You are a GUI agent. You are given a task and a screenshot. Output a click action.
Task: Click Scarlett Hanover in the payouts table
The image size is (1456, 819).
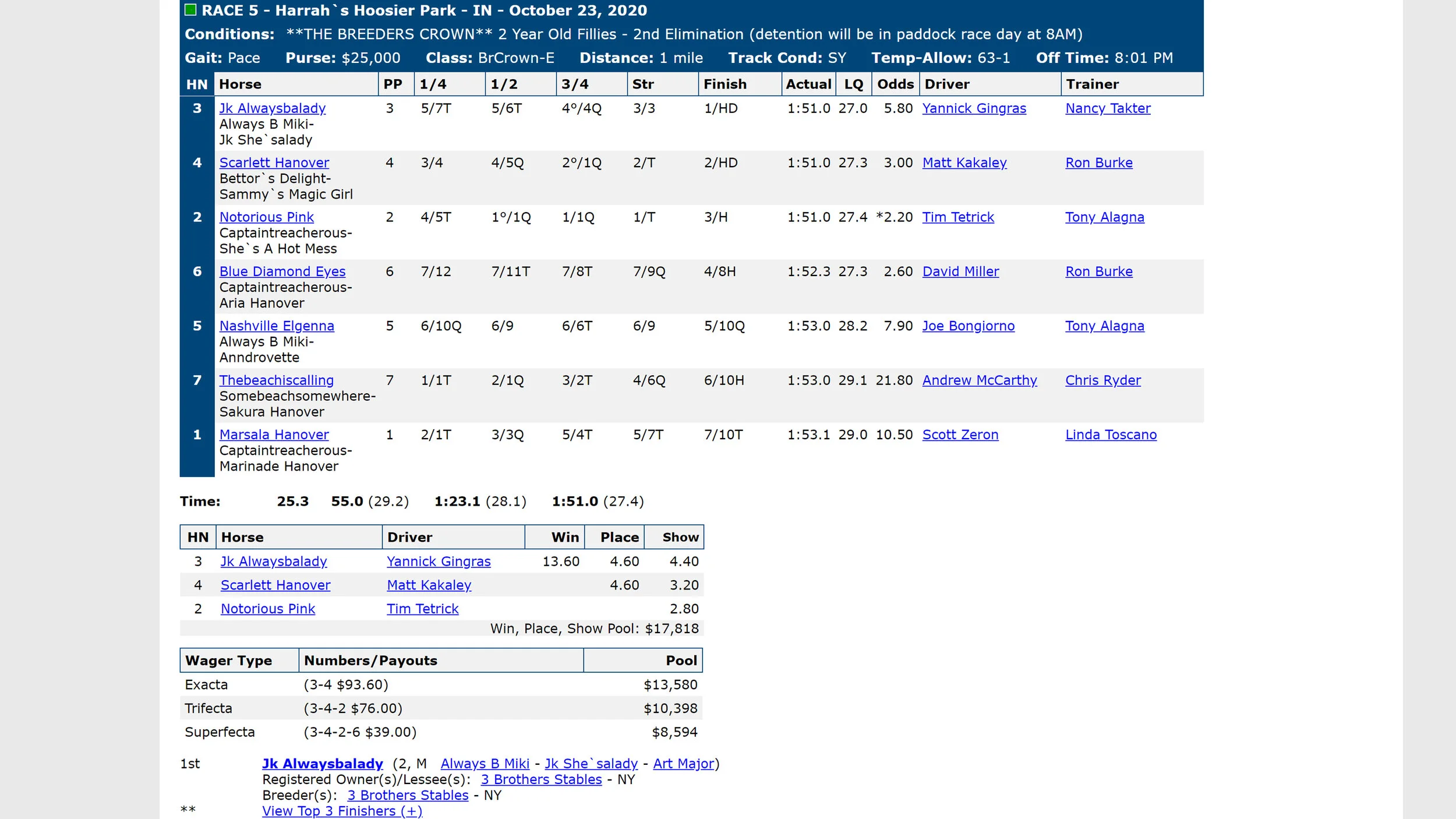(275, 585)
